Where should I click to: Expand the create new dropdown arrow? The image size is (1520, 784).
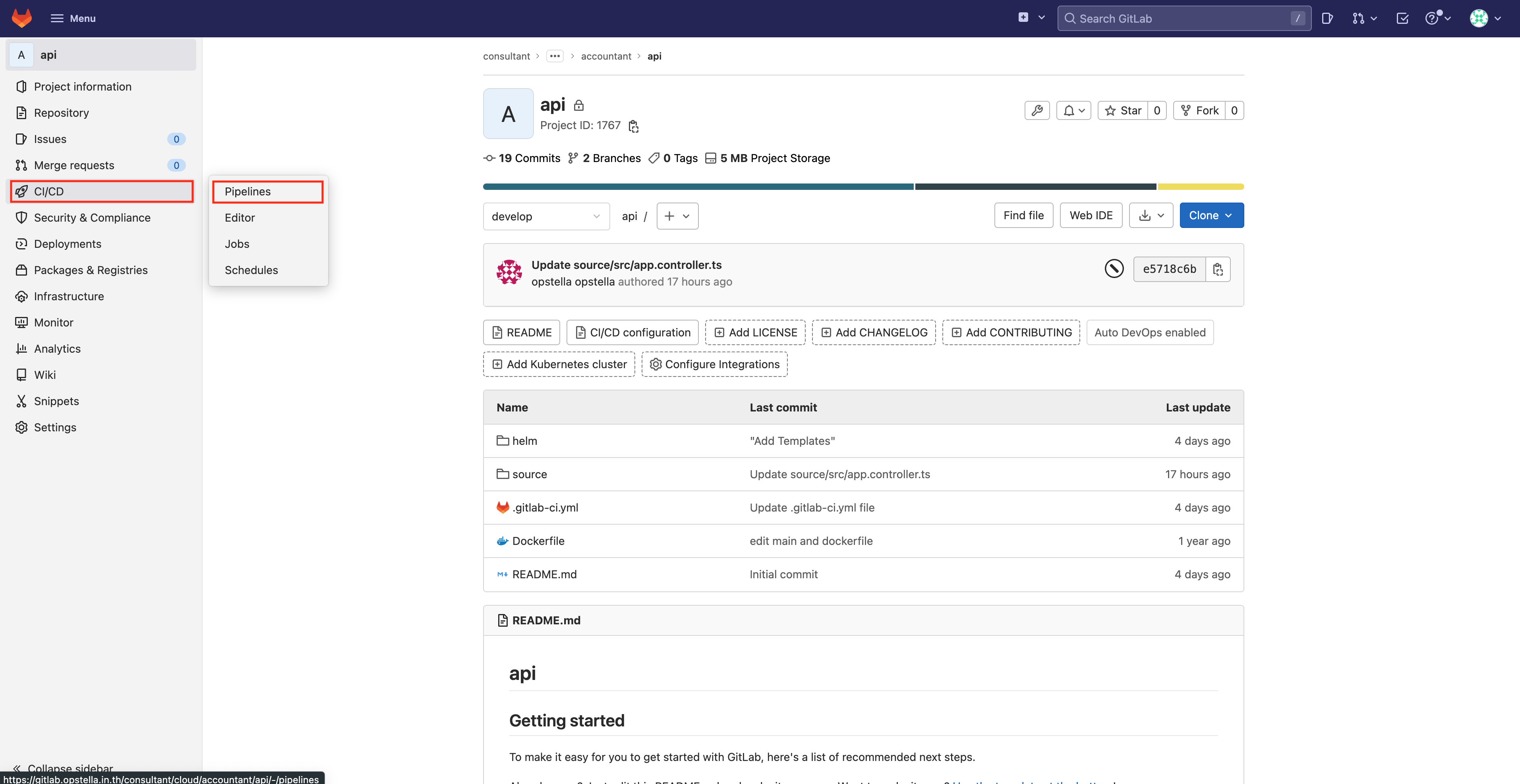coord(1041,18)
